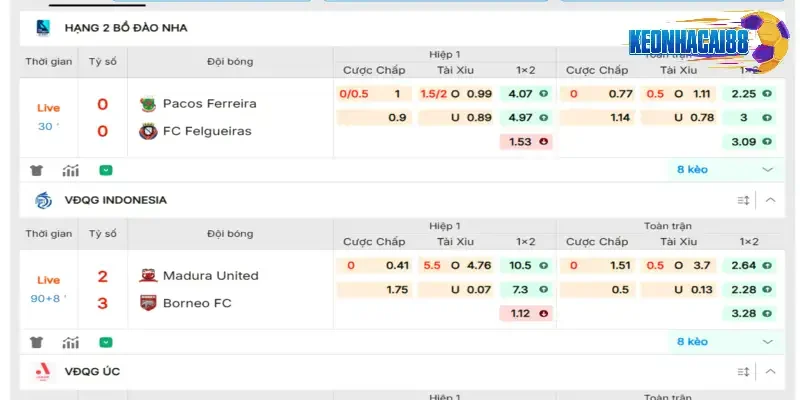
Task: Expand 8 kèo dropdown for Pacos Ferreira match
Action: (x=768, y=170)
